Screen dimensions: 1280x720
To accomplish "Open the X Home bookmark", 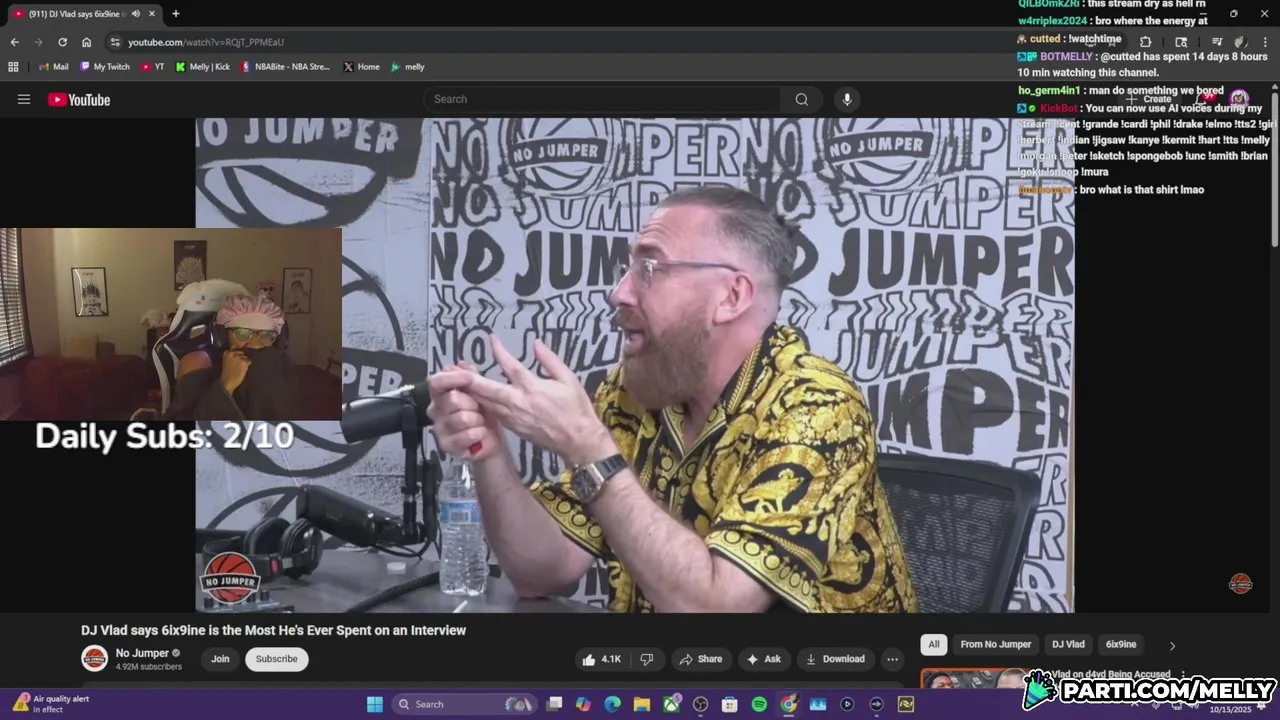I will point(361,67).
